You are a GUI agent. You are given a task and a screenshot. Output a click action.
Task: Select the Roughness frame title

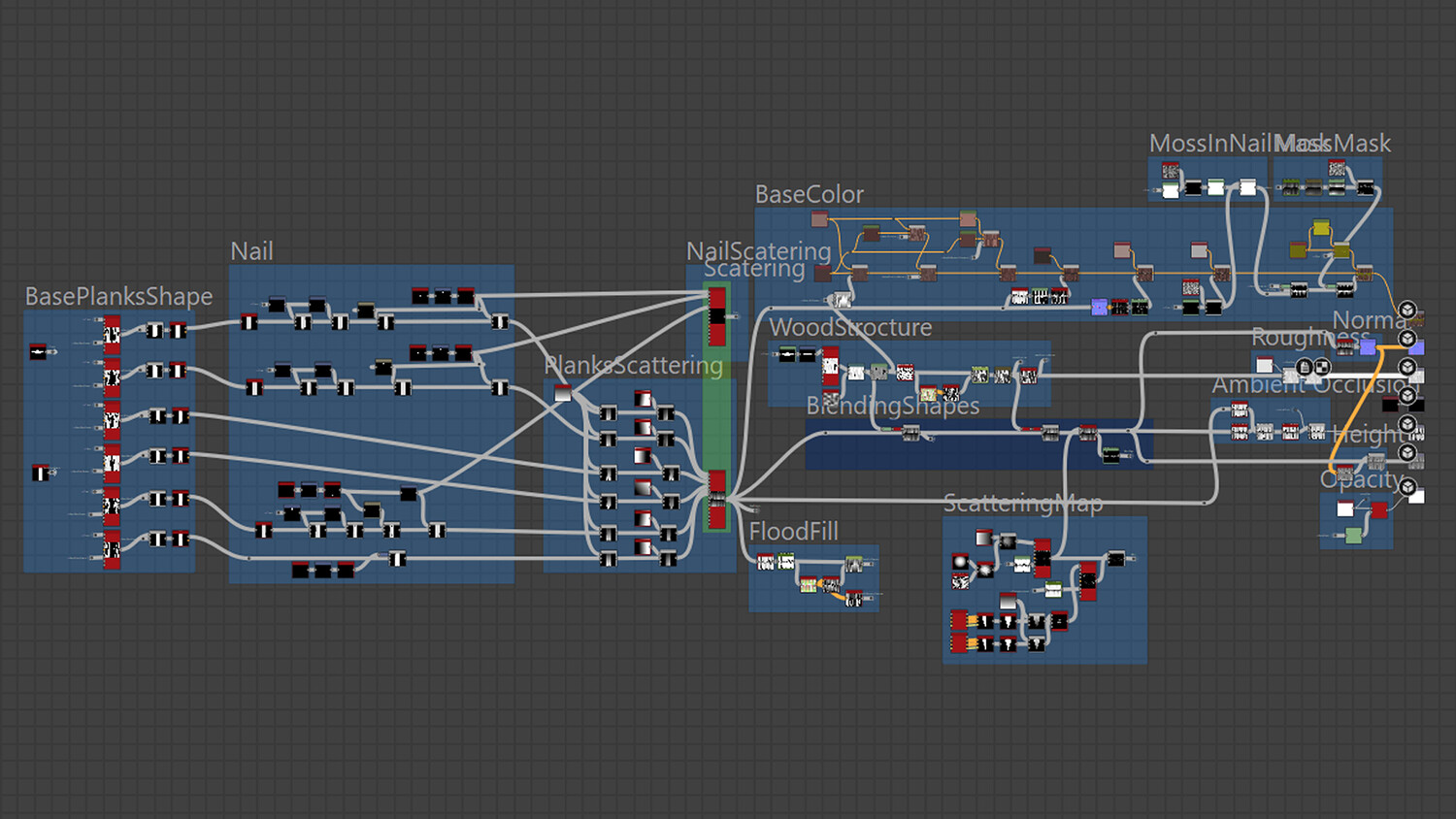(x=1310, y=337)
